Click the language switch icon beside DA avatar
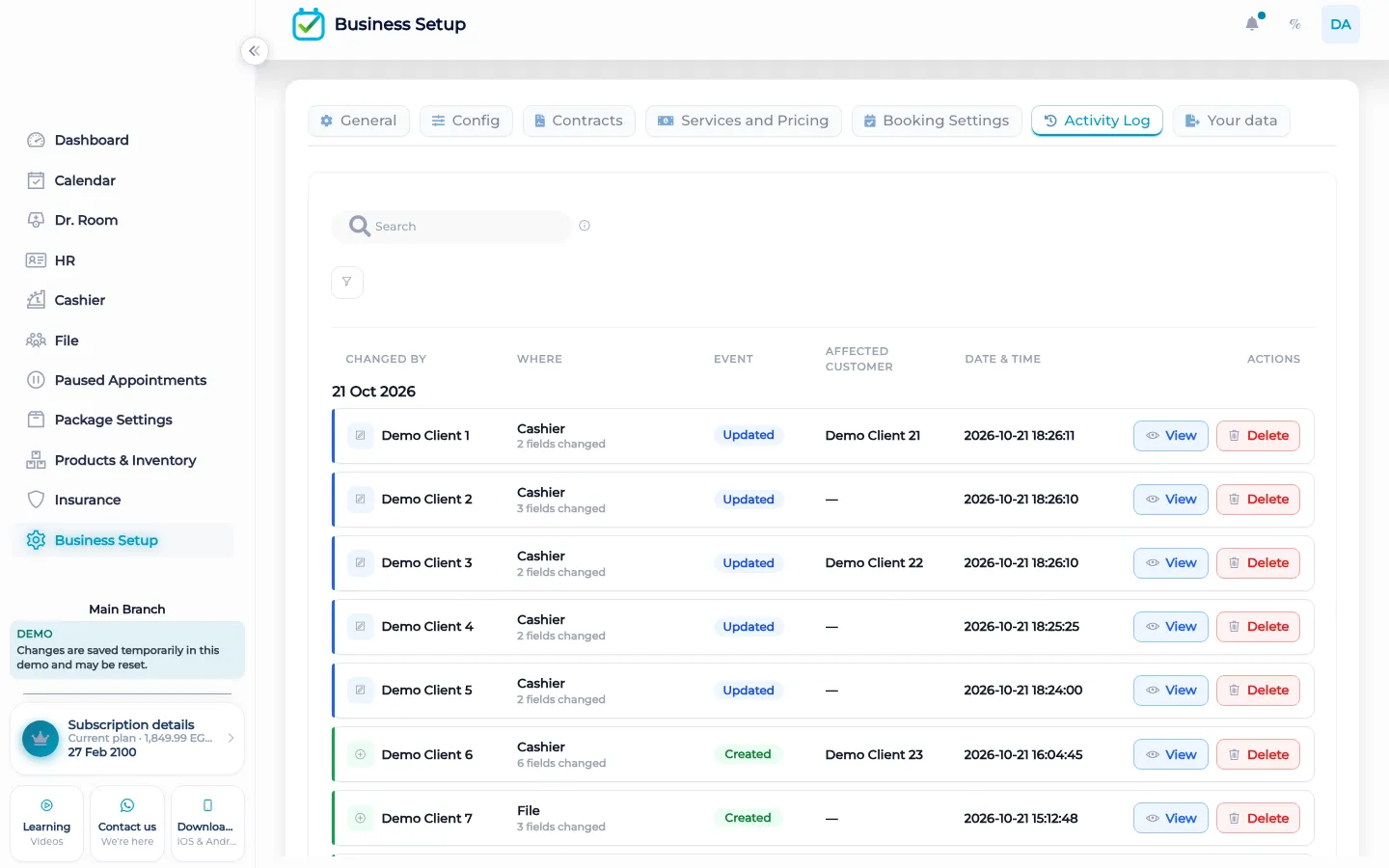Image resolution: width=1389 pixels, height=868 pixels. (1295, 24)
